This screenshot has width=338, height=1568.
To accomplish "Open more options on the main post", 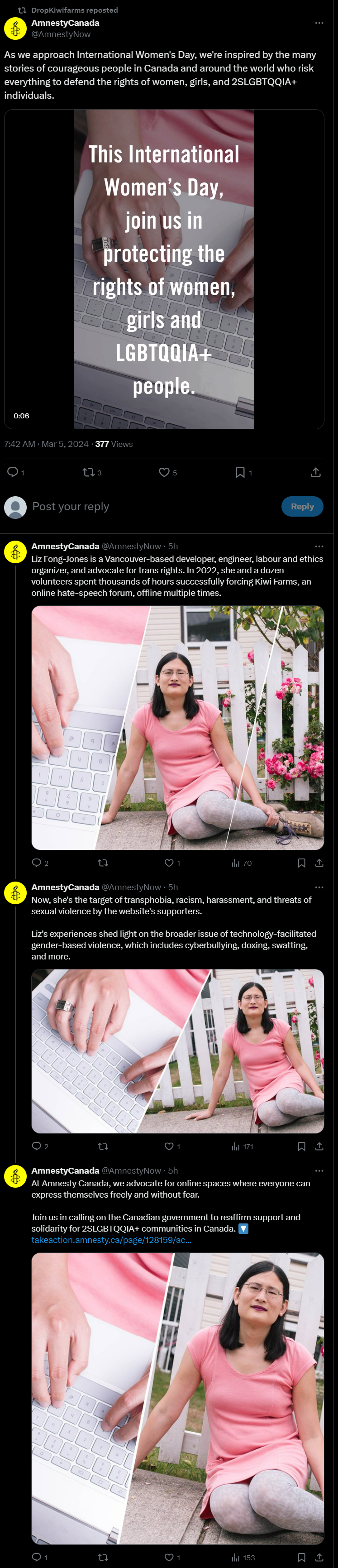I will coord(319,23).
